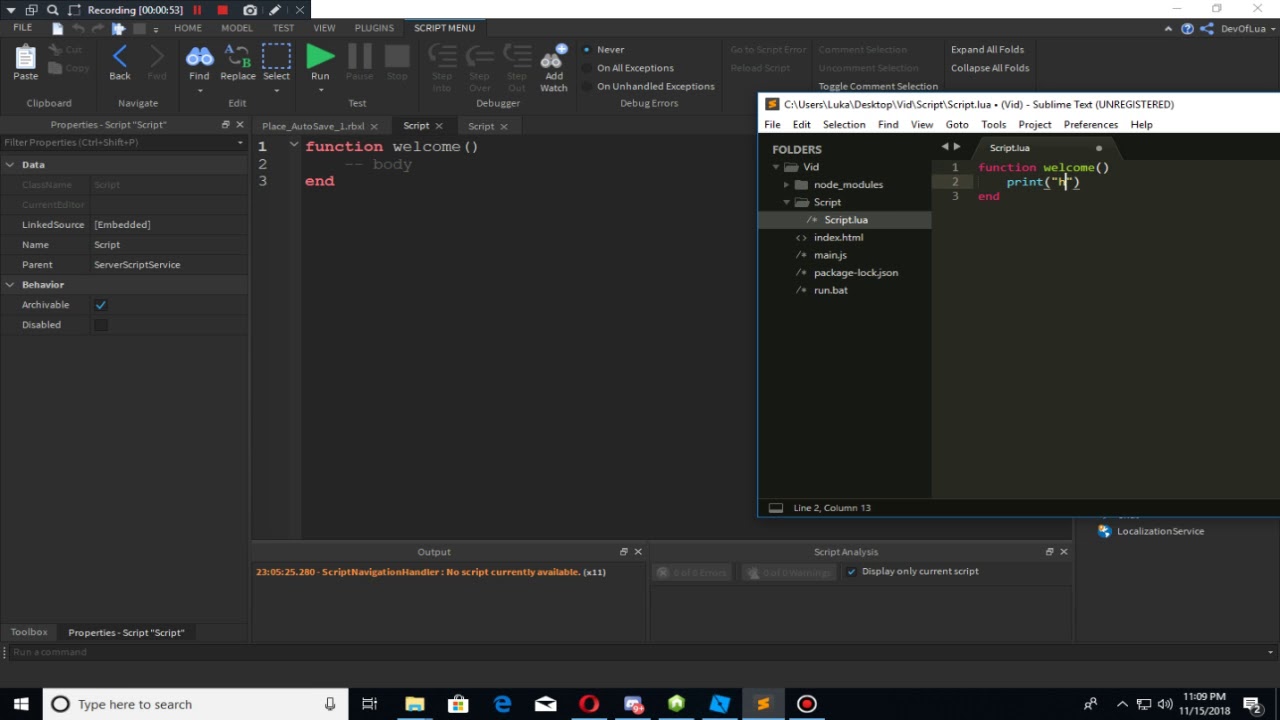Select On Unhandled Exceptions option
Viewport: 1280px width, 720px height.
(587, 86)
